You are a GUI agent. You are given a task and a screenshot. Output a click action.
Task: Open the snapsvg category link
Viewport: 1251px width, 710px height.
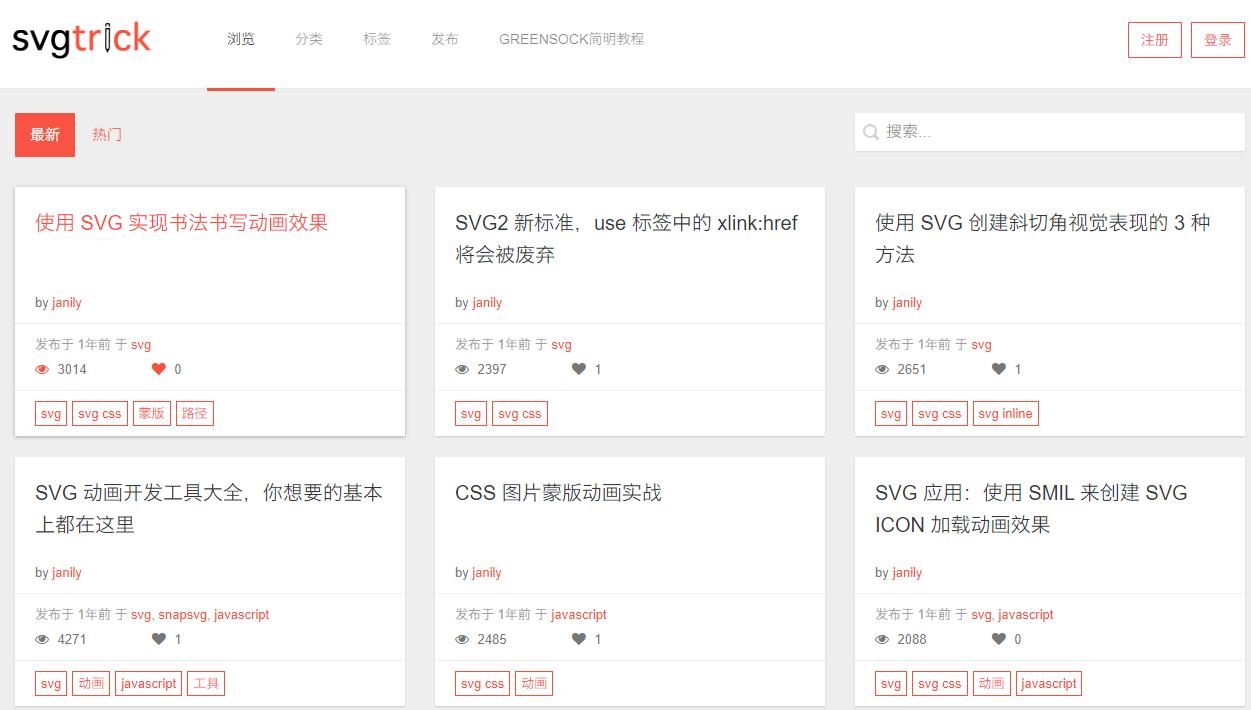[x=183, y=615]
